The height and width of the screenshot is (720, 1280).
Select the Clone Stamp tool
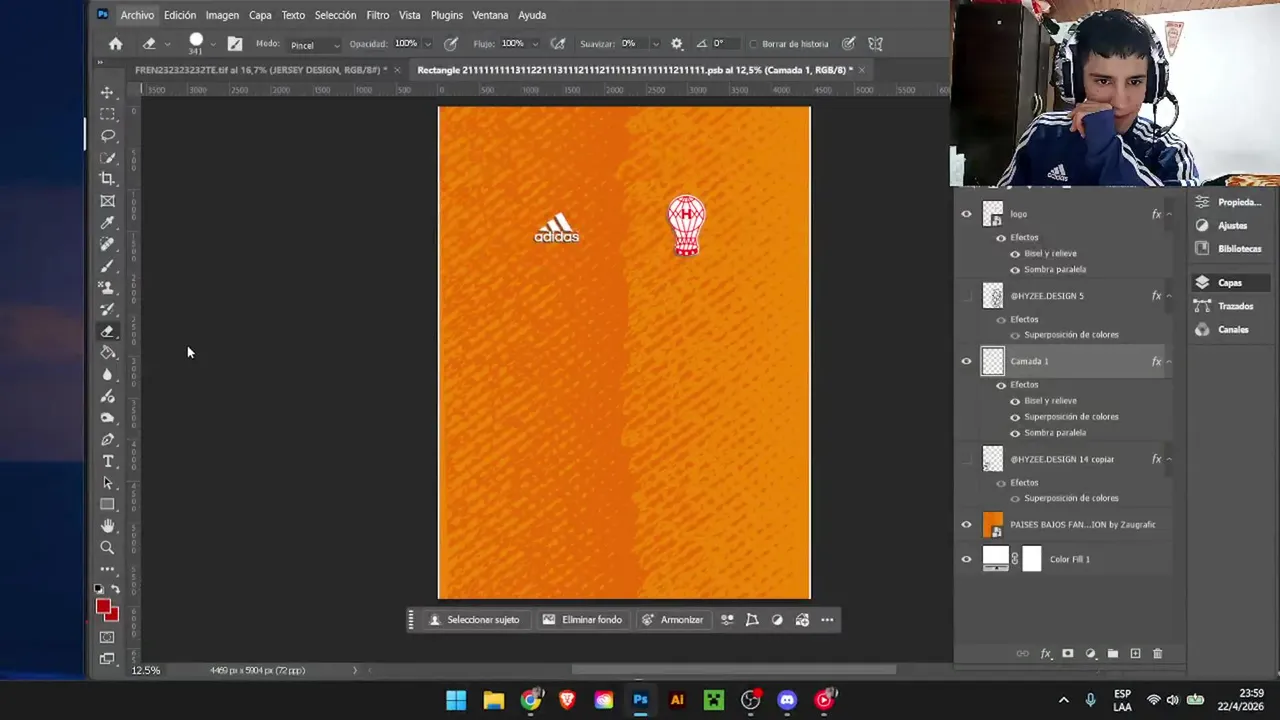coord(107,287)
